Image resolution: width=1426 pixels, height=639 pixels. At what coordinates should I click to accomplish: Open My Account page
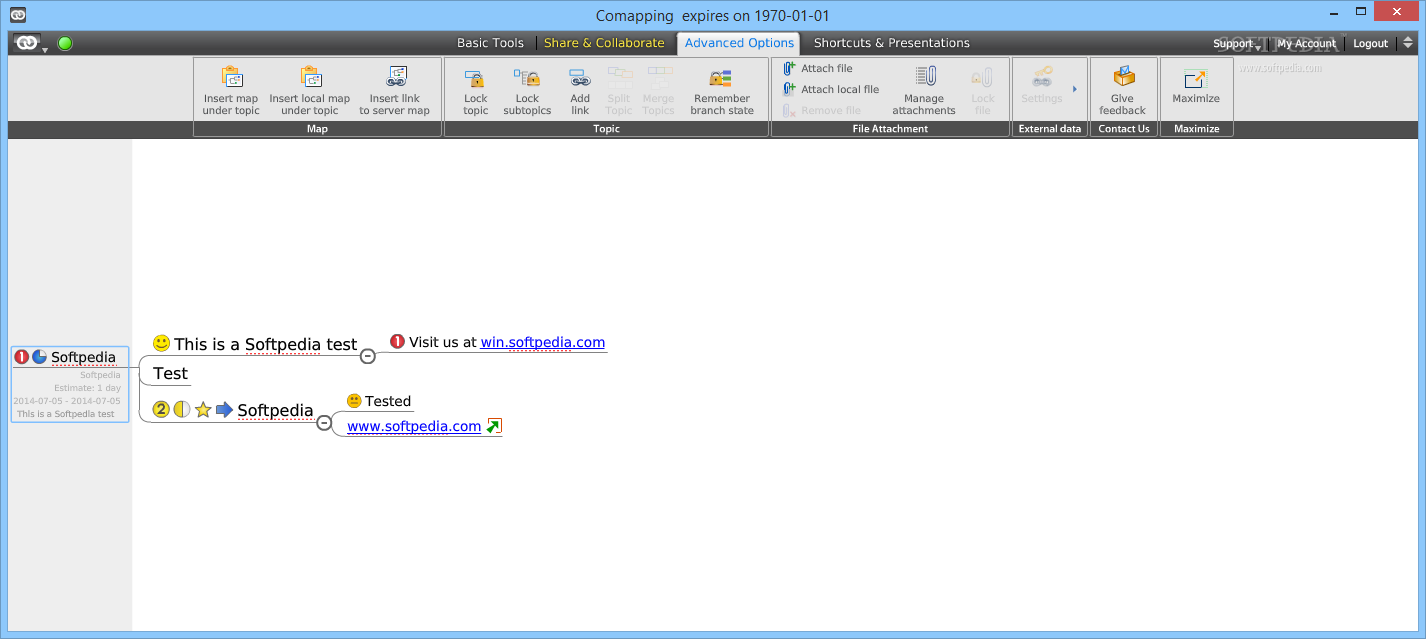tap(1306, 44)
